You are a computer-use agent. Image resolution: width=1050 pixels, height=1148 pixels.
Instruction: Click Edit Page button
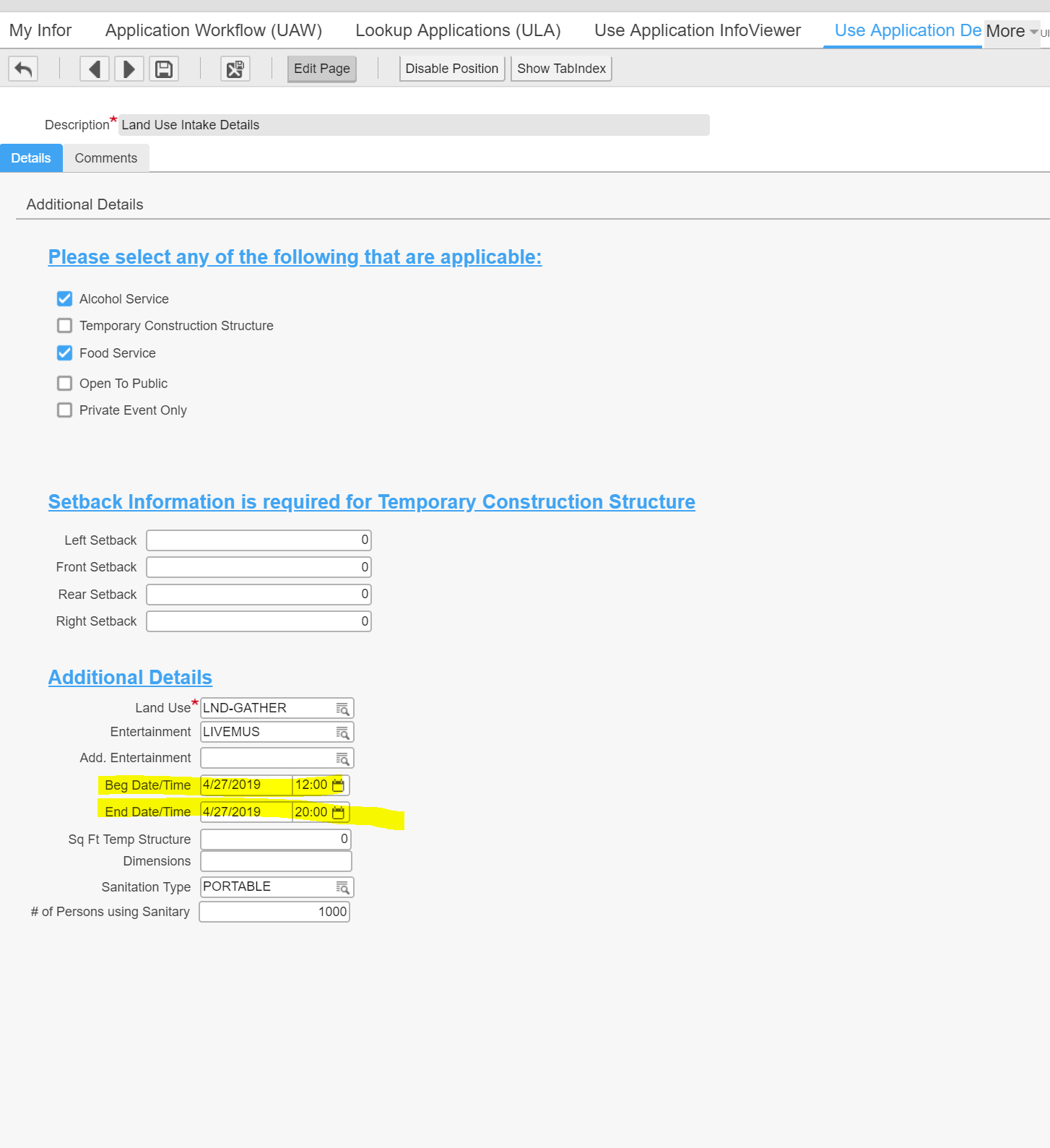click(x=322, y=69)
